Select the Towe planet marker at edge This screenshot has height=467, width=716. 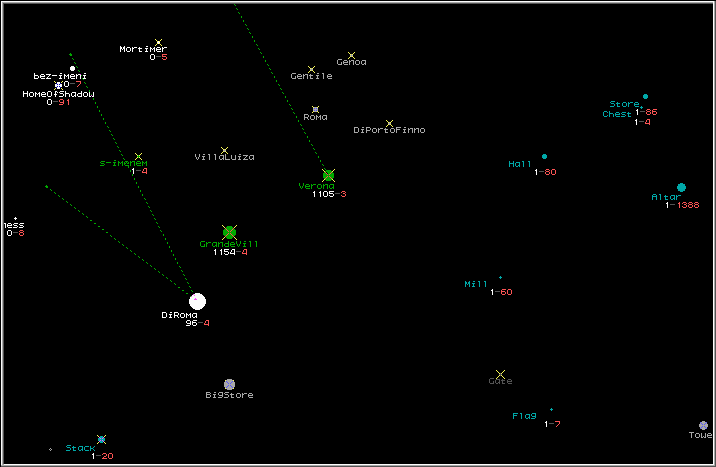(703, 425)
